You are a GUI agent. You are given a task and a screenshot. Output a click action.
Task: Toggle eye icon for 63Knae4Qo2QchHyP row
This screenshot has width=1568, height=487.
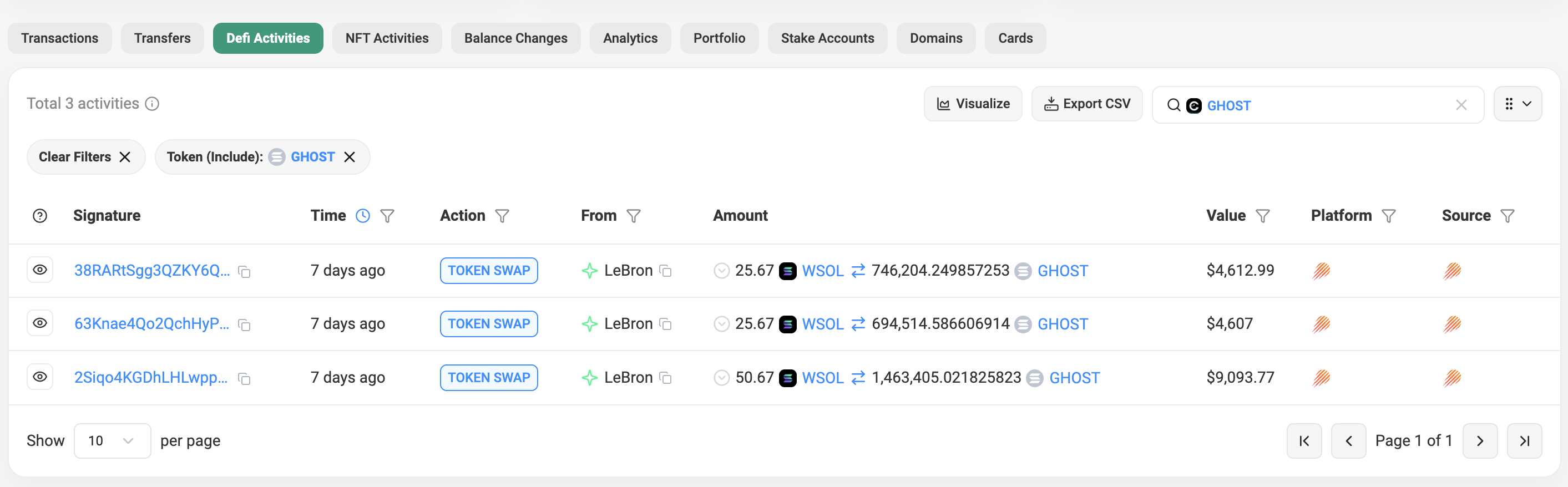(x=40, y=323)
